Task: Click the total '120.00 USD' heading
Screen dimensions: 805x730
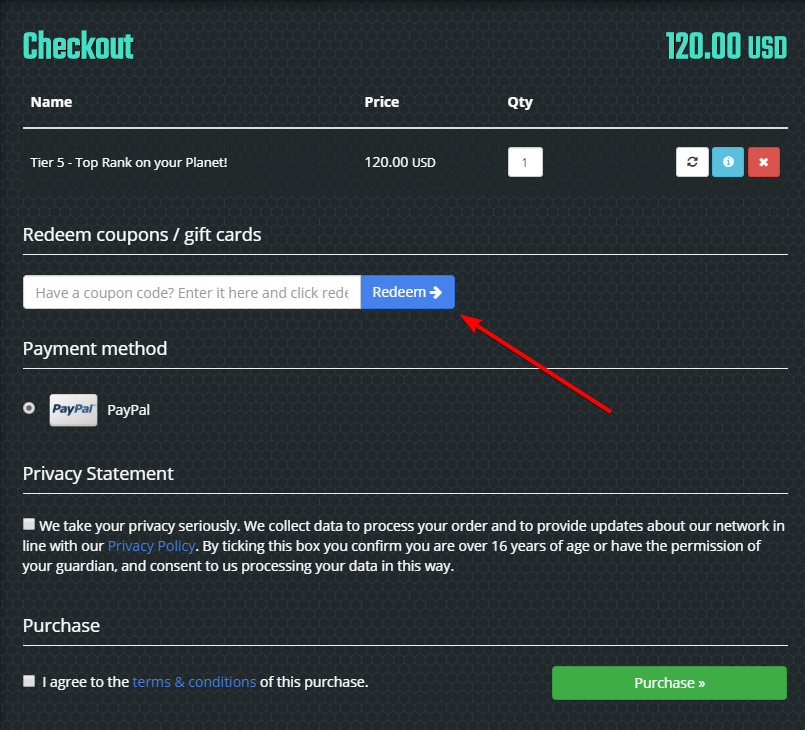Action: coord(726,46)
